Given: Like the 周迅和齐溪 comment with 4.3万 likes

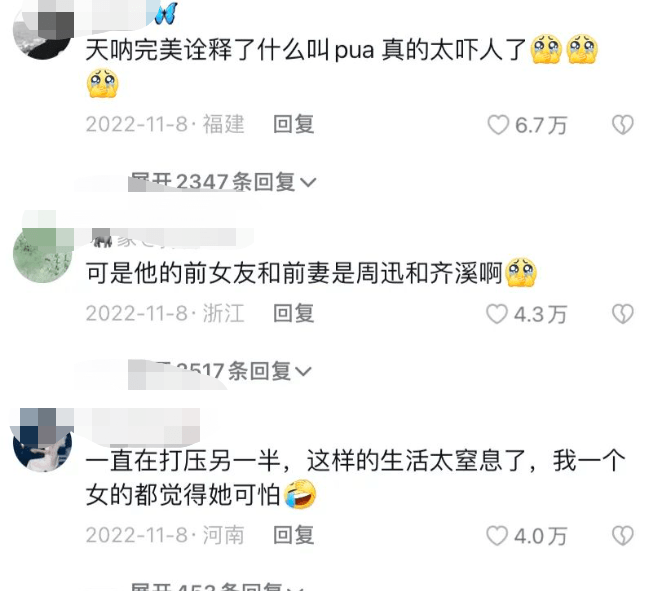Looking at the screenshot, I should [x=497, y=314].
